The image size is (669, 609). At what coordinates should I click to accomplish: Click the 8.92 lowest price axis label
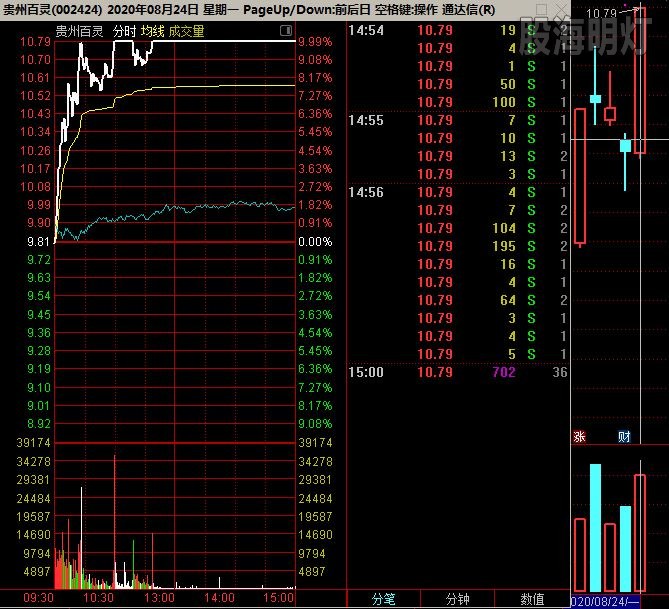point(39,424)
